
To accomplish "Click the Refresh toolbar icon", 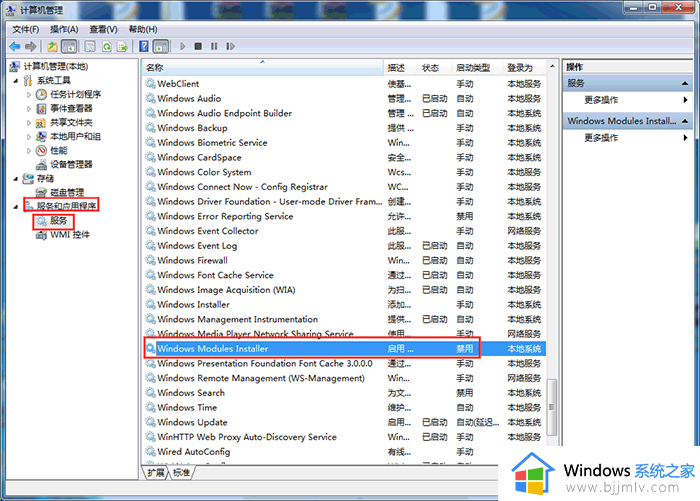I will [x=107, y=46].
